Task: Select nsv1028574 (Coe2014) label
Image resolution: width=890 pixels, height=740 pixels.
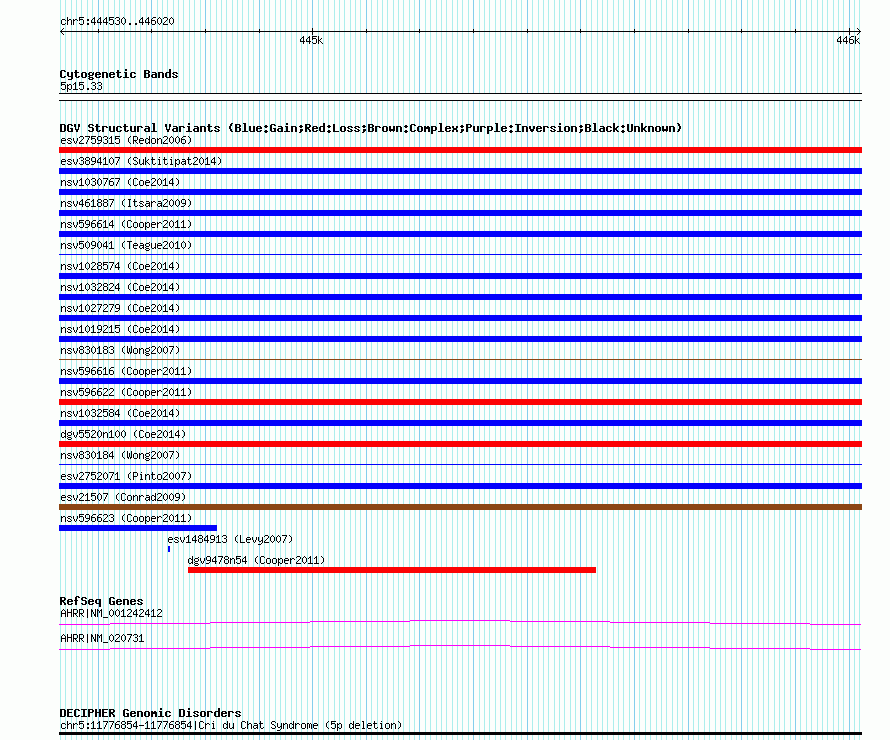Action: tap(120, 266)
